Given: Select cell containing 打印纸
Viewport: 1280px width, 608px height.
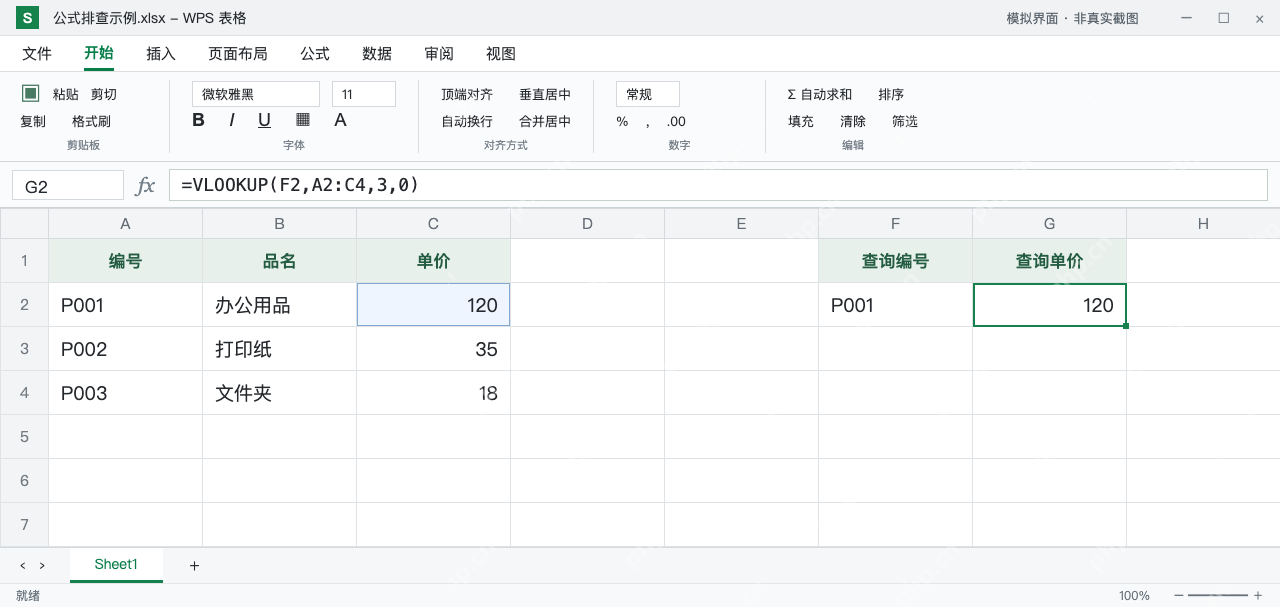Looking at the screenshot, I should (x=280, y=349).
